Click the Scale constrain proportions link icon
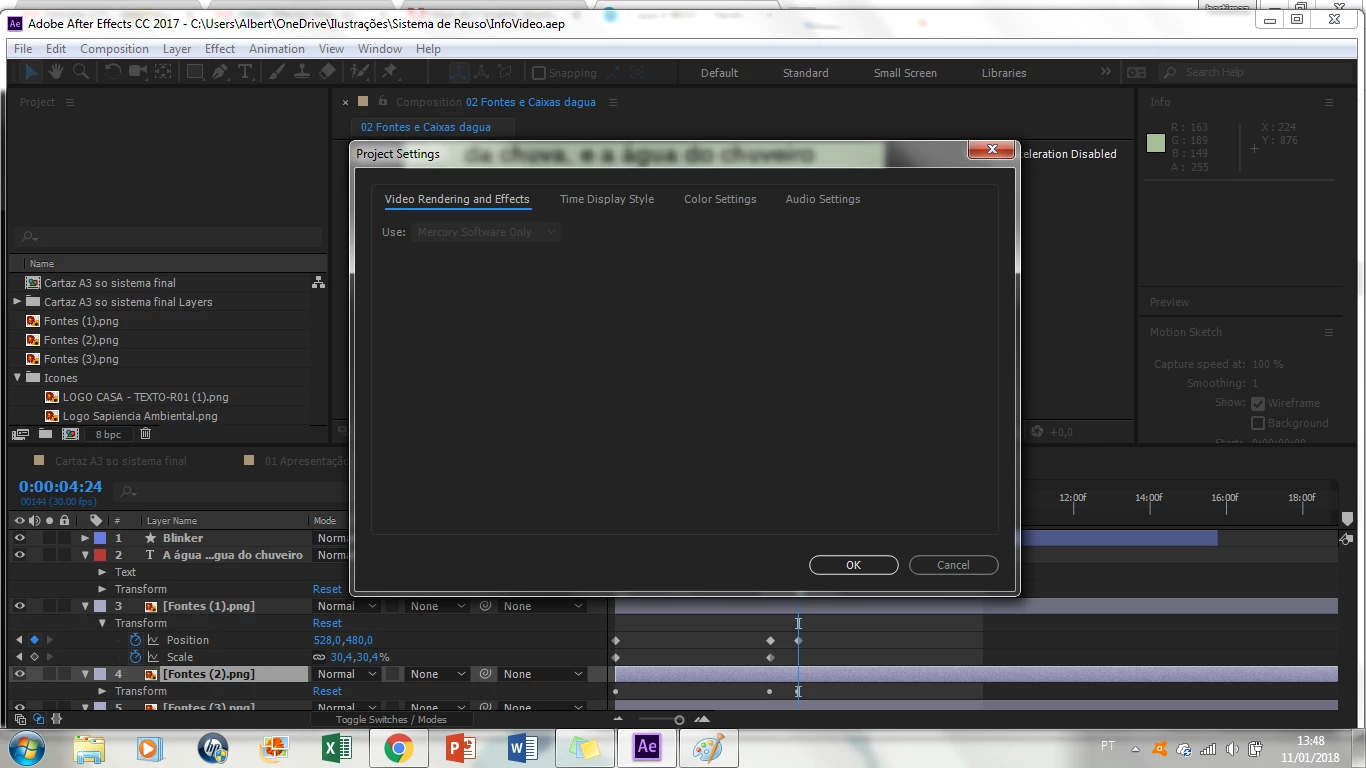This screenshot has width=1366, height=768. pyautogui.click(x=319, y=657)
